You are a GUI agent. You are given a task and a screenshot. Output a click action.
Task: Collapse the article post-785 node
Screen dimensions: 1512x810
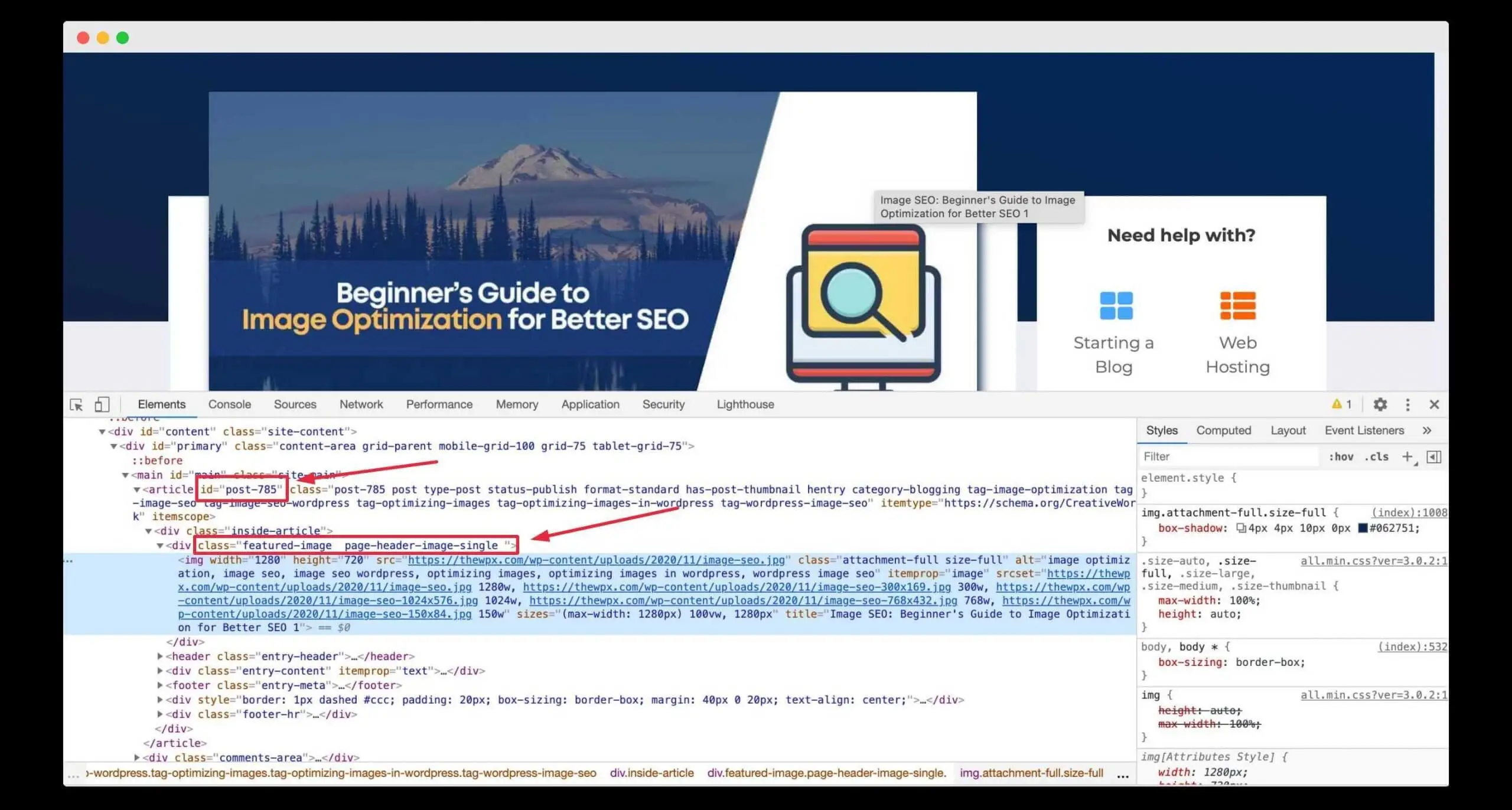(137, 489)
